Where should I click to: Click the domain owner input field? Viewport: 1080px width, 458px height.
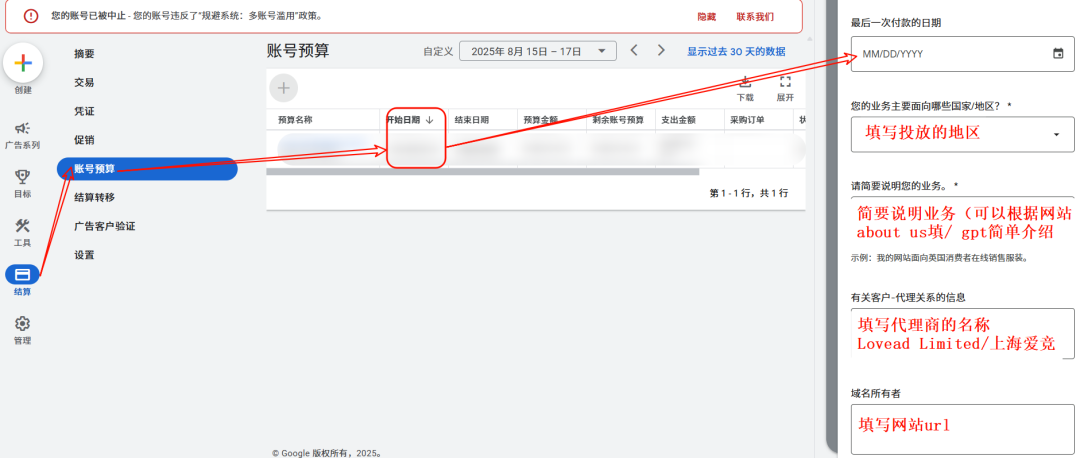pos(963,430)
